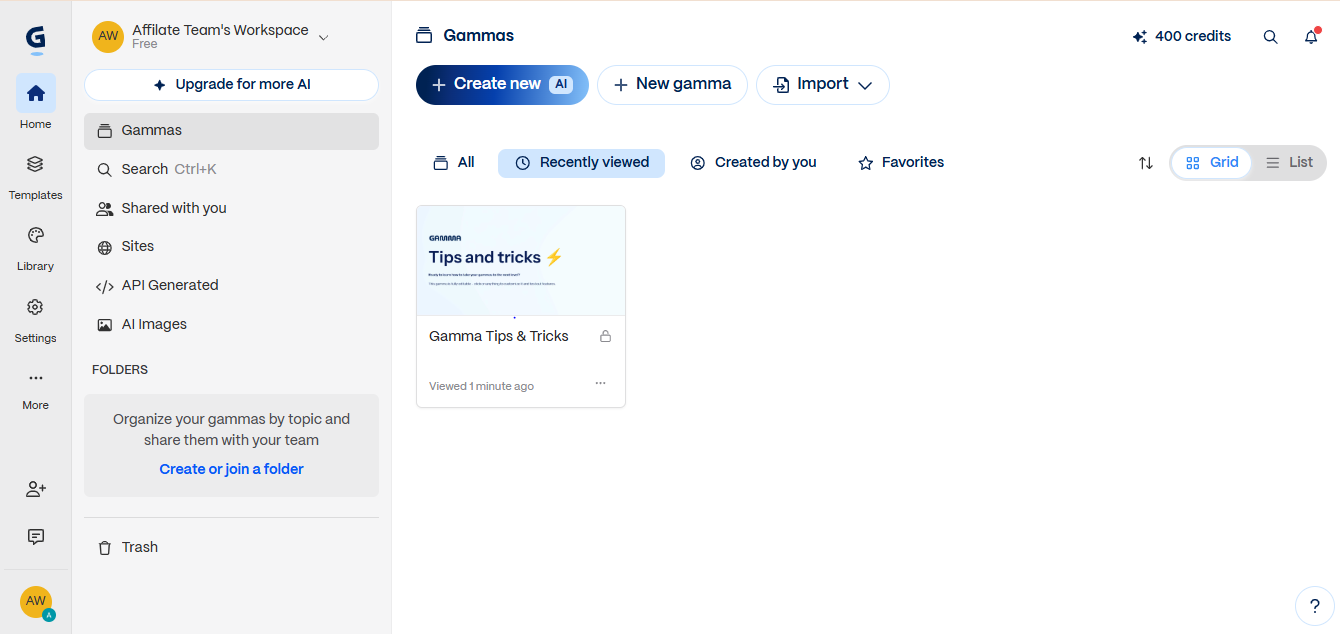
Task: Click FOLDERS section label
Action: click(120, 370)
